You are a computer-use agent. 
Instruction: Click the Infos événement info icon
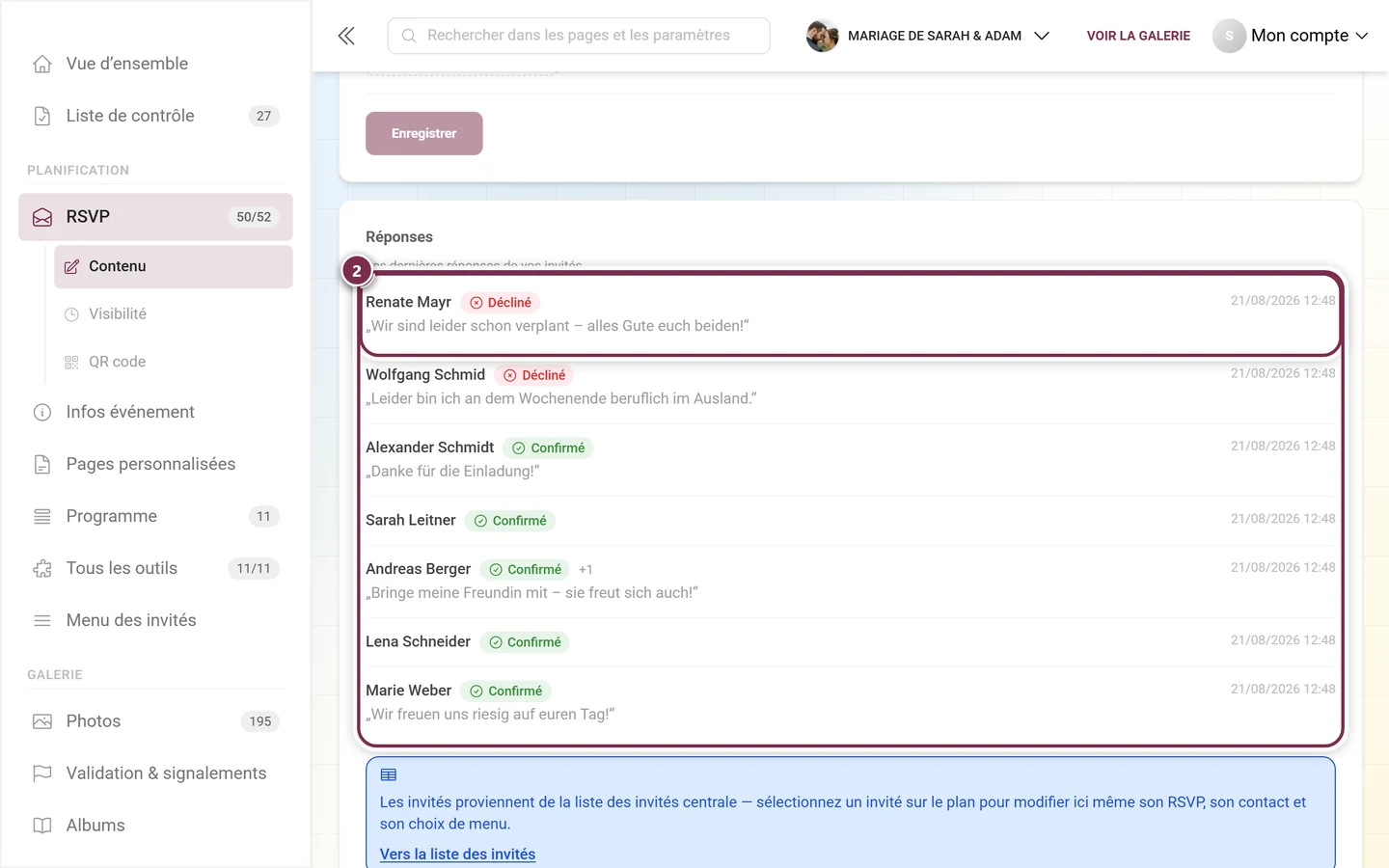click(x=42, y=412)
